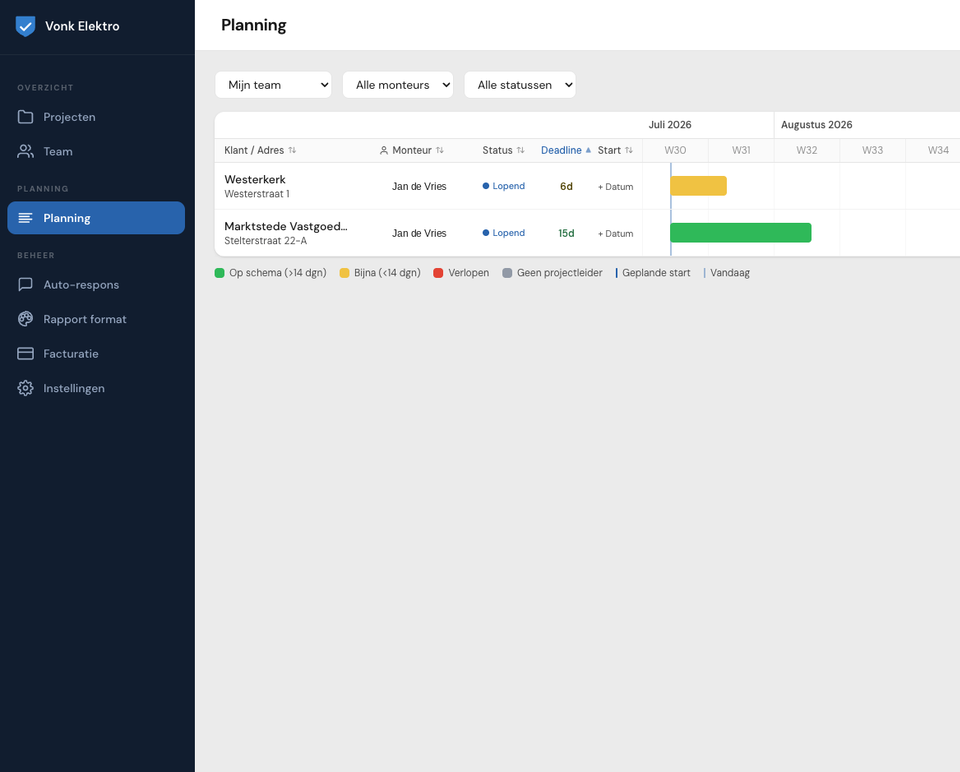Click the yellow Westerkerk timeline bar
960x772 pixels.
tap(699, 186)
